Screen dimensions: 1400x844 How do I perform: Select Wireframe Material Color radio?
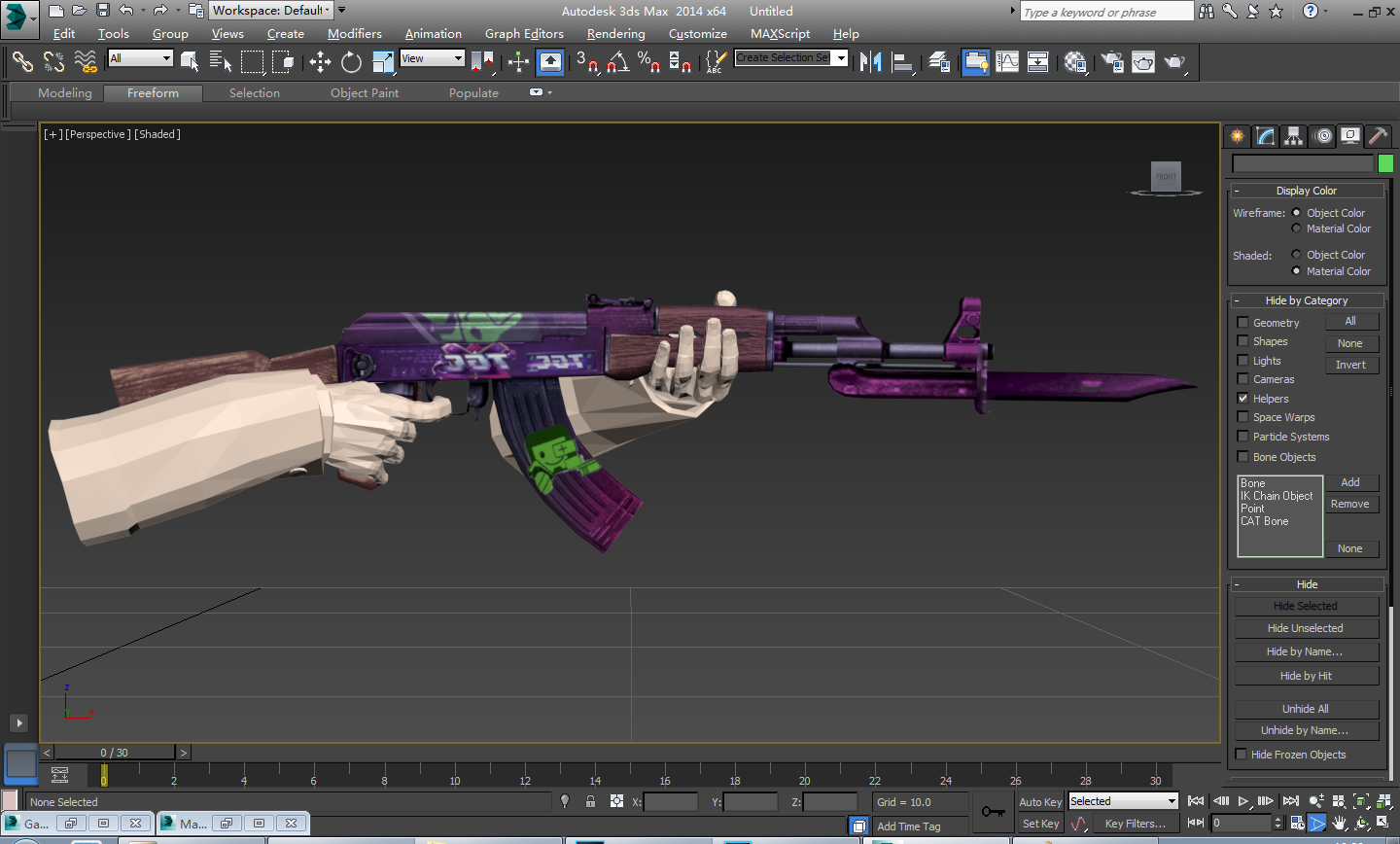tap(1296, 229)
